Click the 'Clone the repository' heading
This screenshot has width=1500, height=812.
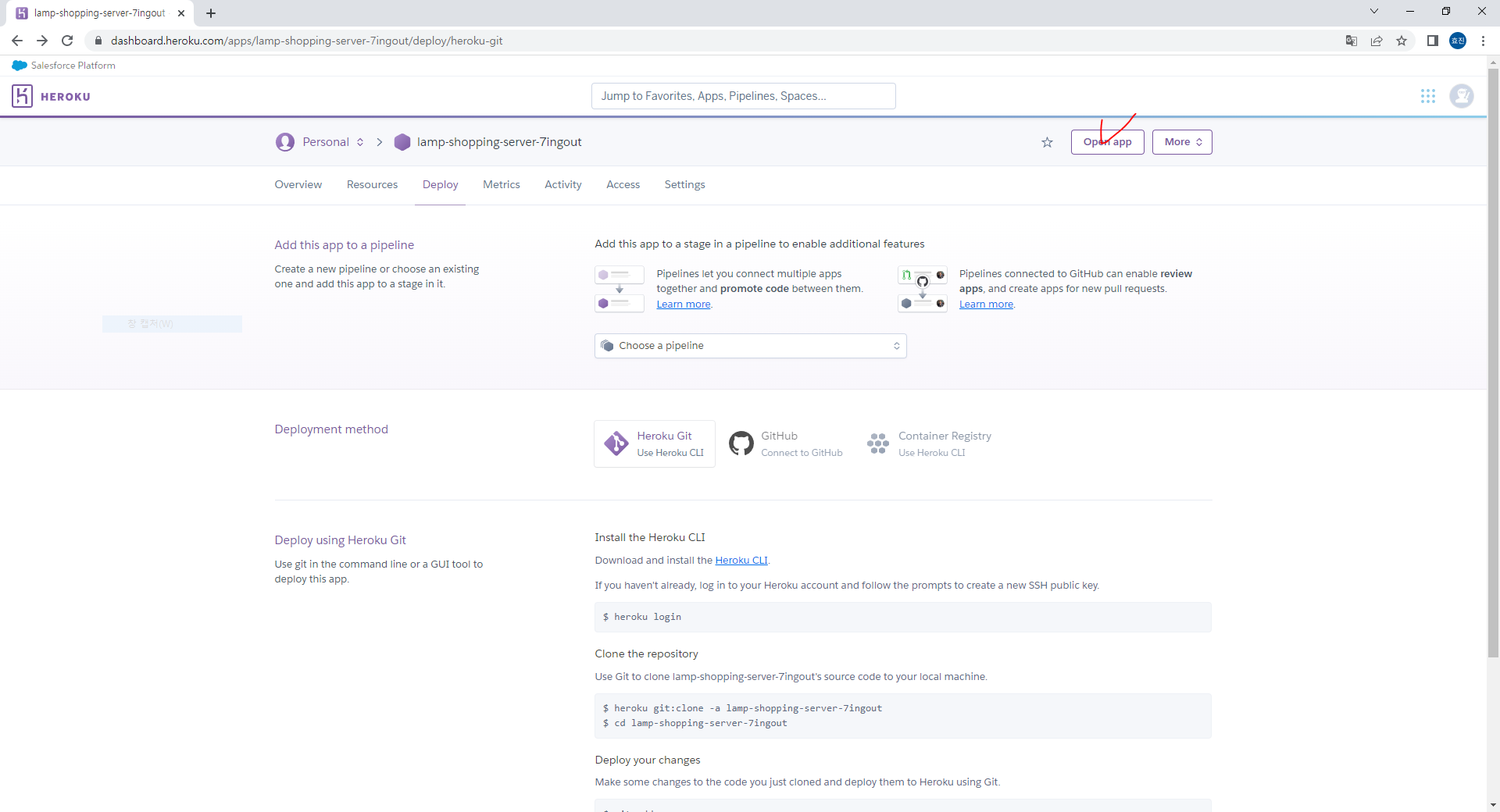tap(646, 654)
